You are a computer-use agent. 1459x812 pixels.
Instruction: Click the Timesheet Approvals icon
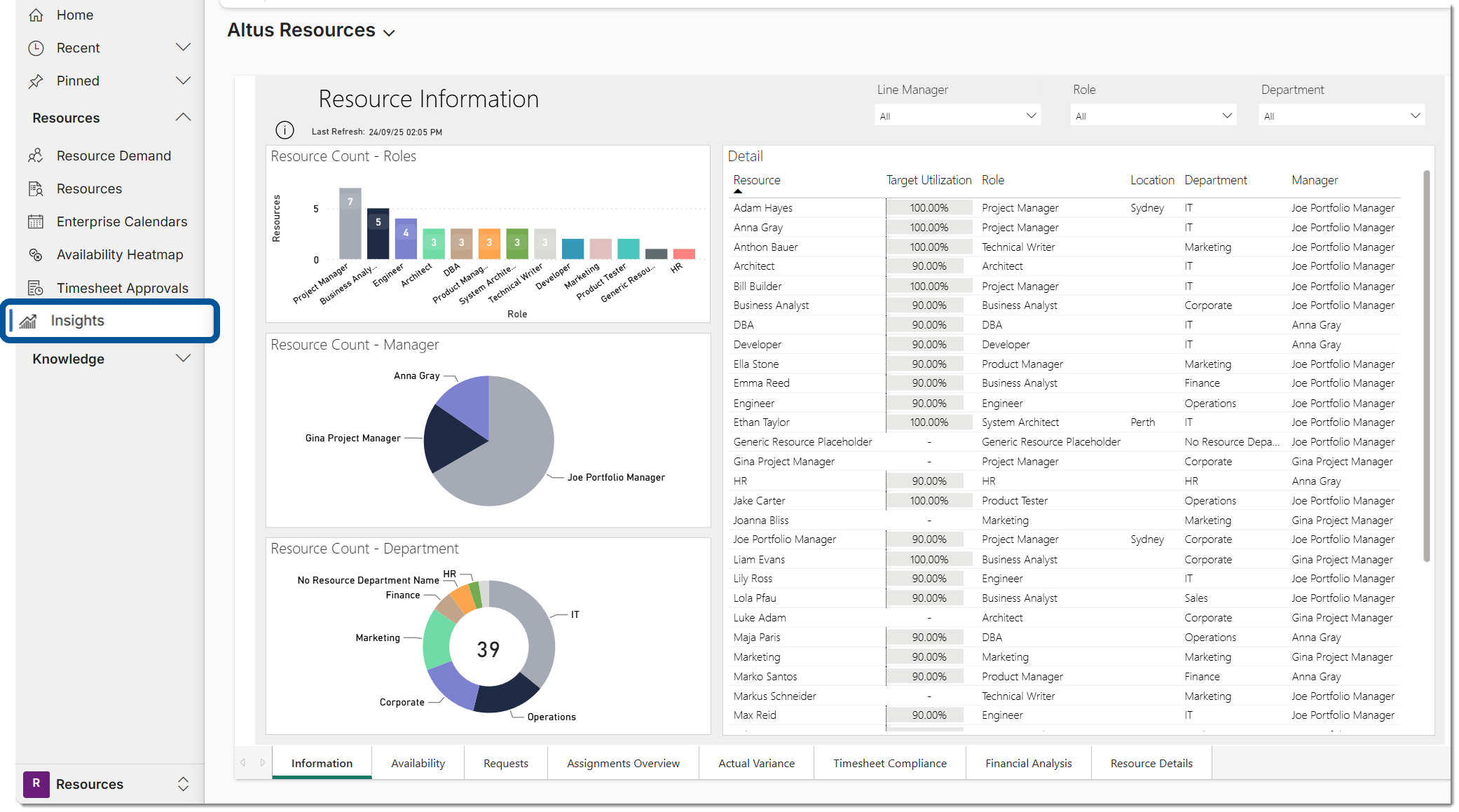[36, 288]
